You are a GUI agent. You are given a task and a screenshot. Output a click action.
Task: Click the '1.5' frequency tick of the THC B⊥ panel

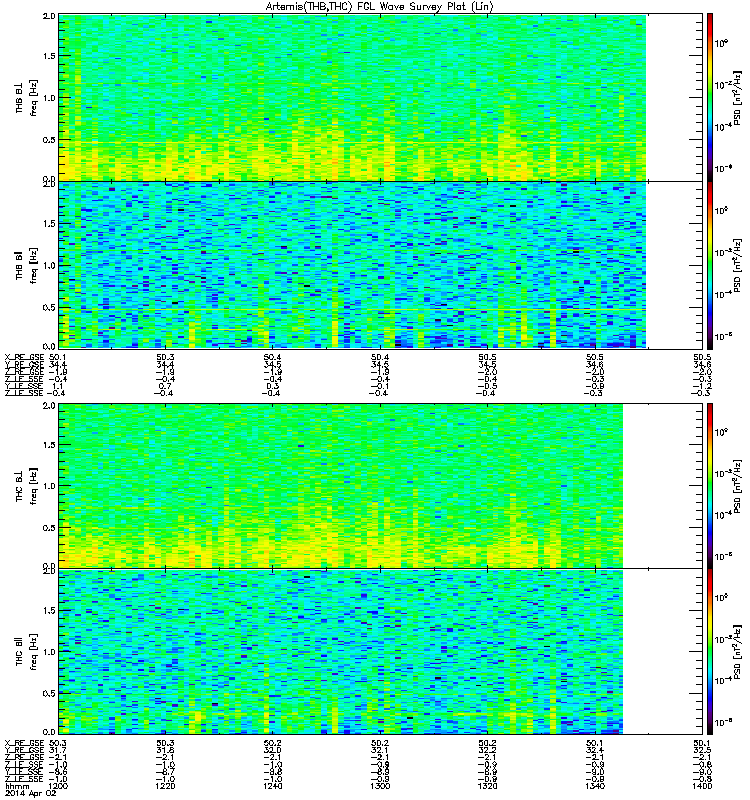[49, 444]
